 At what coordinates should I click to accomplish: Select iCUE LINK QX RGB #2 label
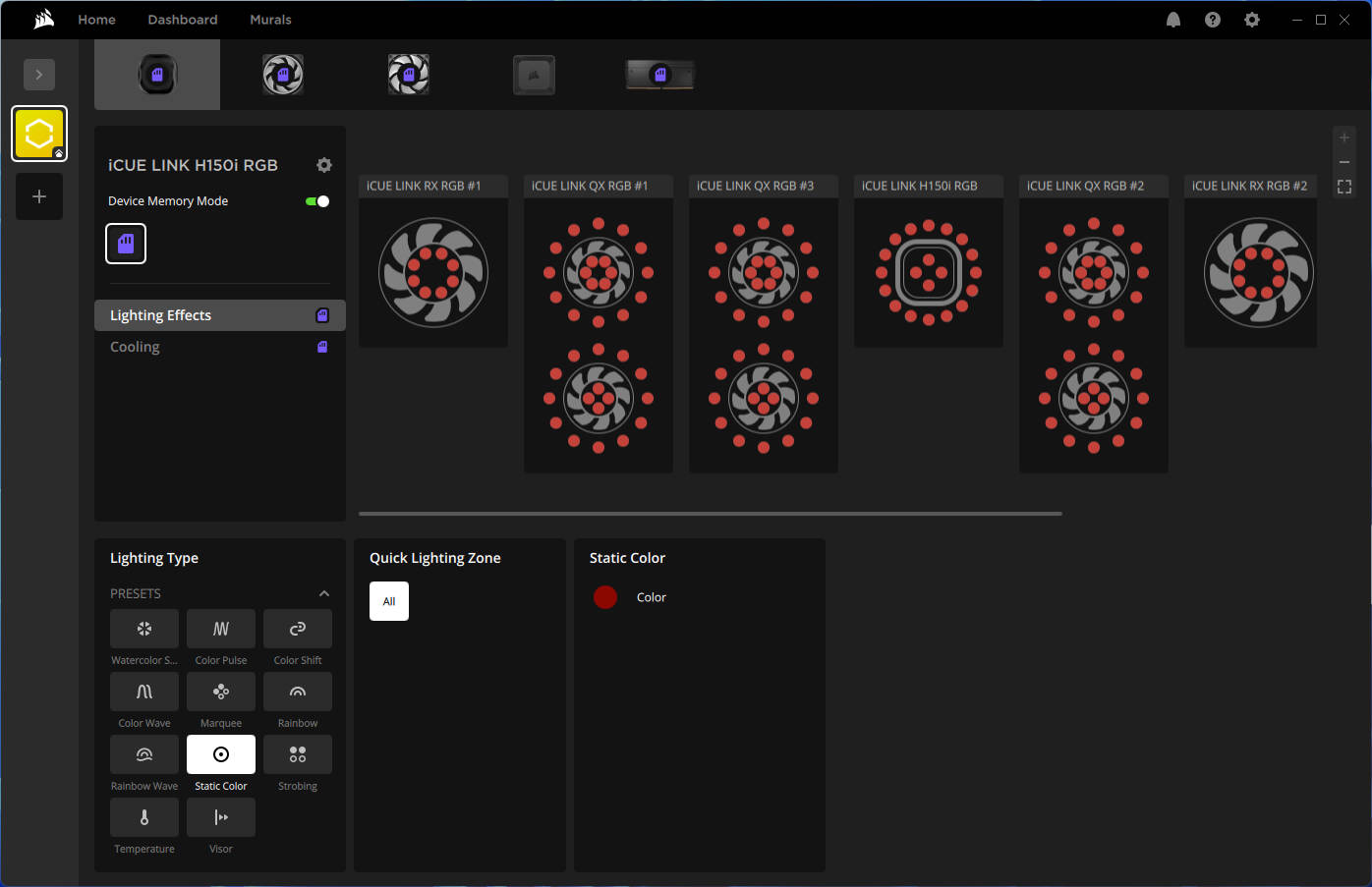tap(1085, 186)
